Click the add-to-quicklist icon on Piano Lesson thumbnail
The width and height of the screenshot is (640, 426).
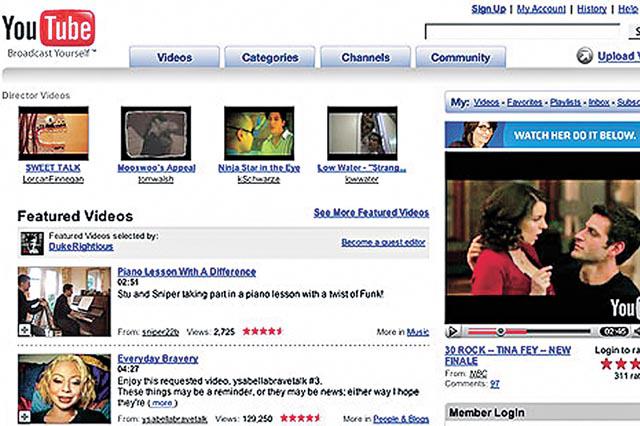(24, 330)
